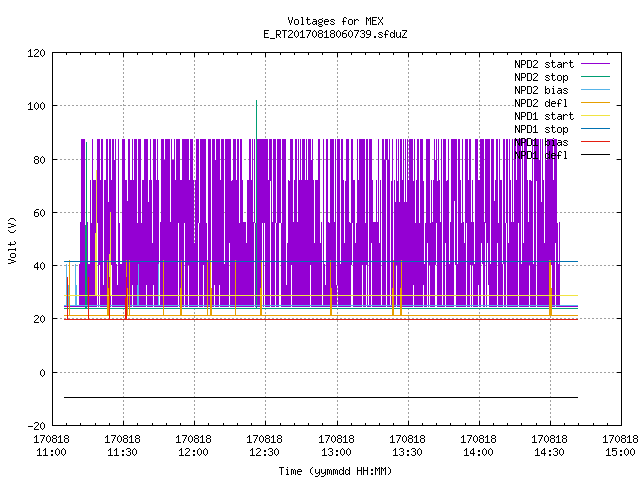Click the "NPD1 start" legend label
Viewport: 640px width, 480px height.
(x=544, y=116)
